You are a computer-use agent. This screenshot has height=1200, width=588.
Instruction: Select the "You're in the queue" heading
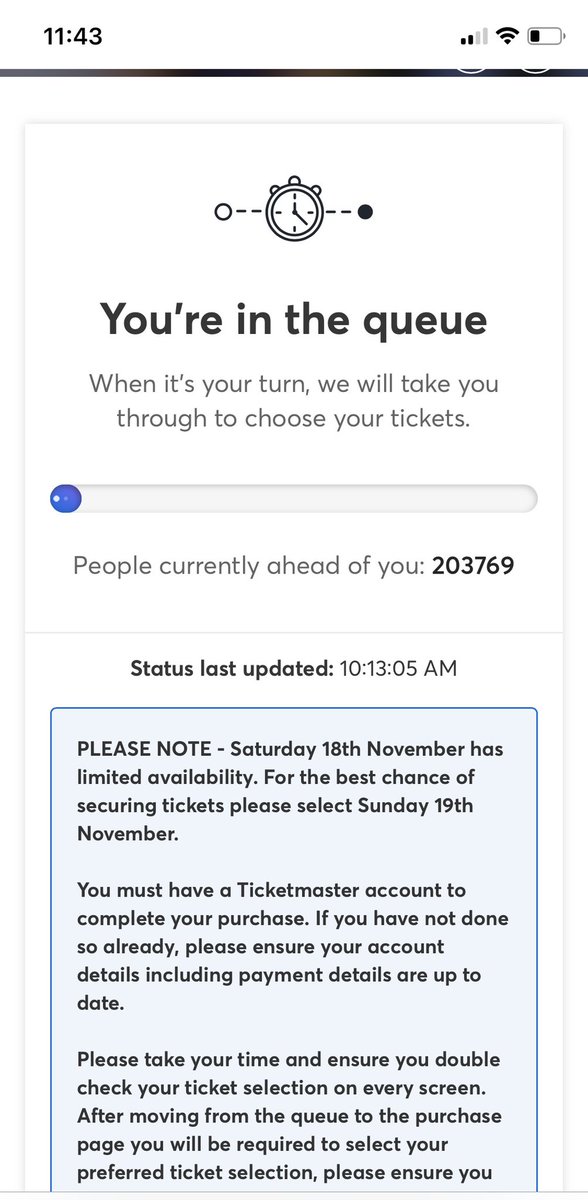pyautogui.click(x=293, y=319)
